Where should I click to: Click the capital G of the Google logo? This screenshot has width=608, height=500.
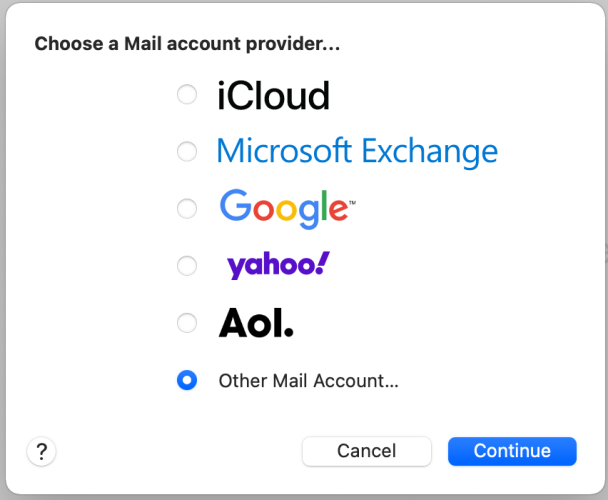[234, 205]
